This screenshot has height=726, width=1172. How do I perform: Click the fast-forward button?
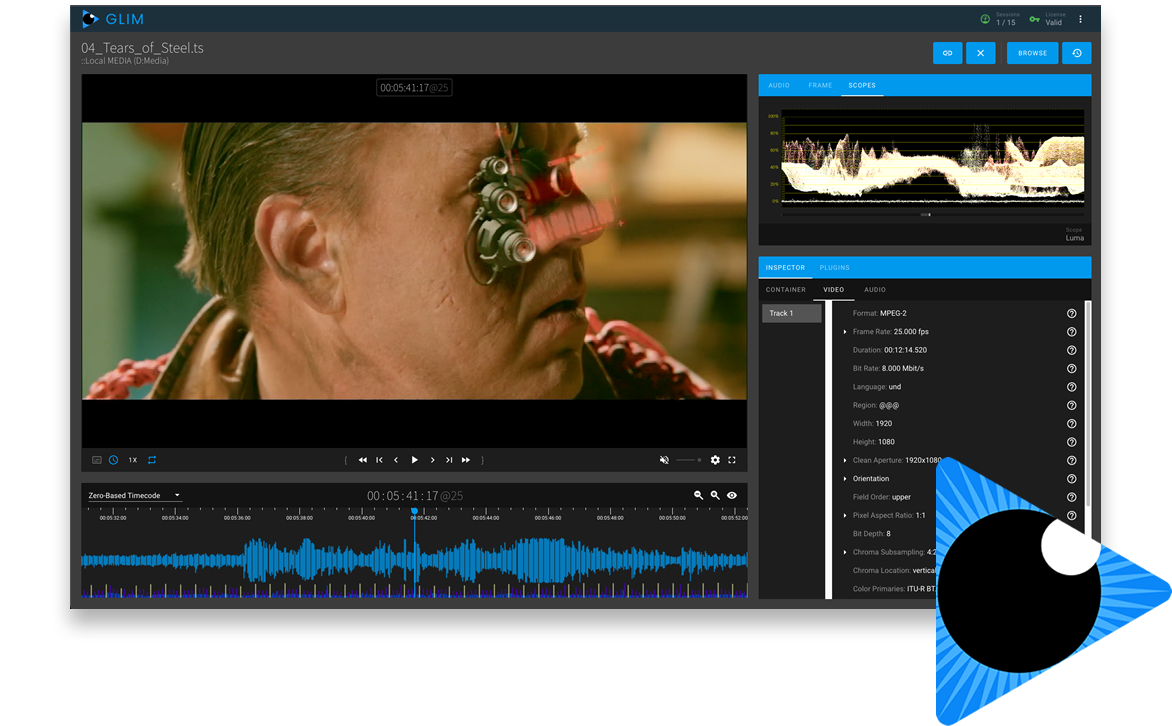click(x=466, y=460)
